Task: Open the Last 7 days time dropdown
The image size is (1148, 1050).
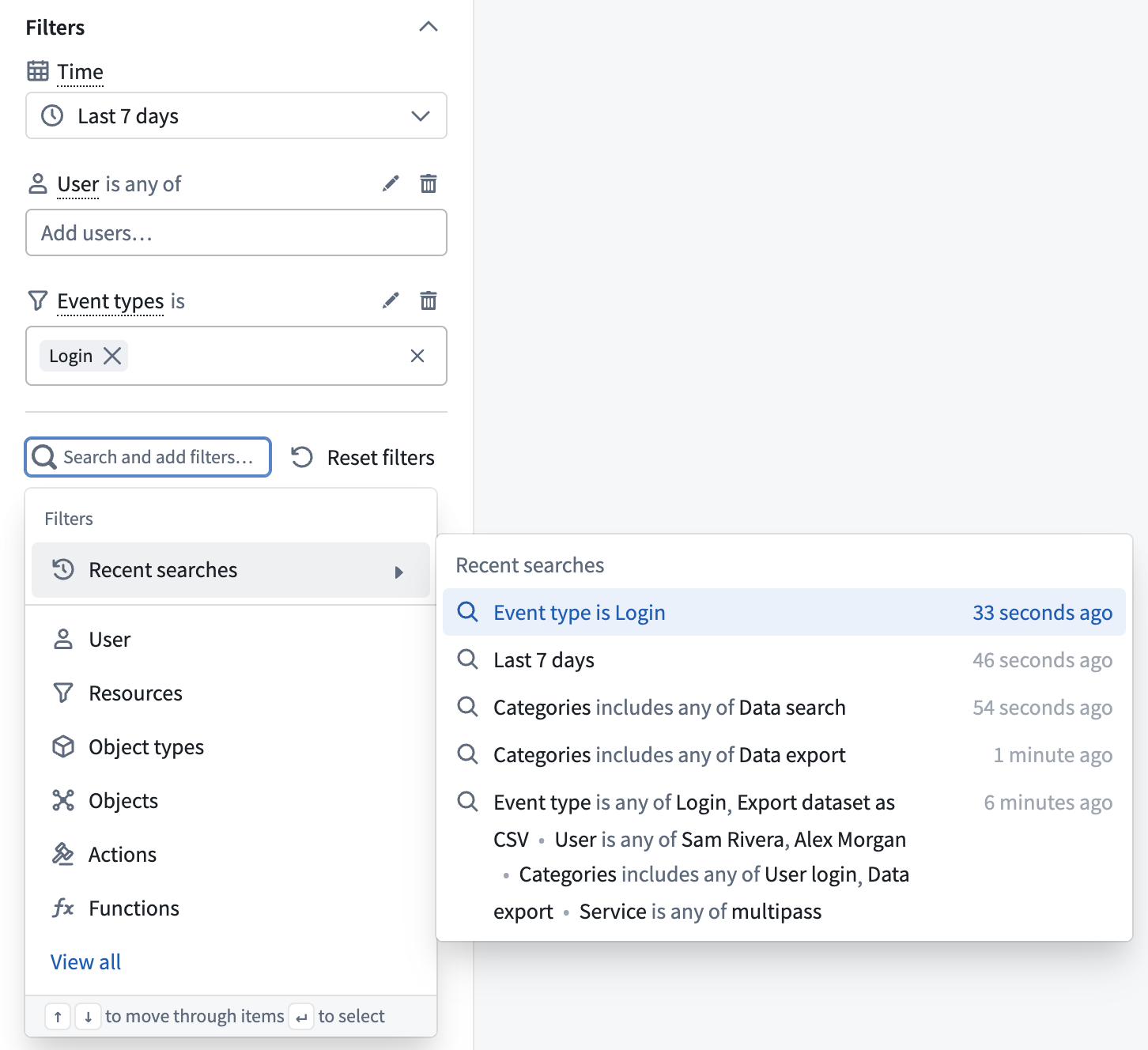Action: pyautogui.click(x=236, y=115)
